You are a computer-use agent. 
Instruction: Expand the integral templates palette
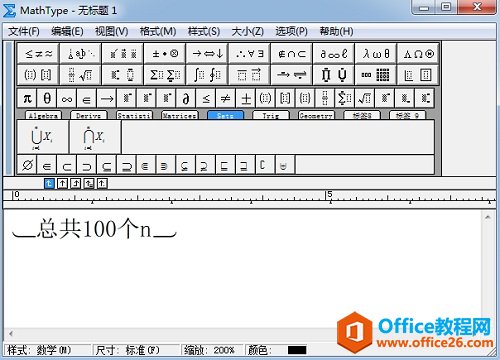(207, 75)
